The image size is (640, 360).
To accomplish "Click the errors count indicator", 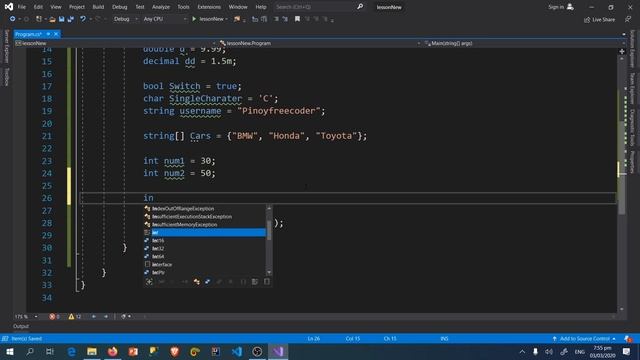I will click(54, 317).
